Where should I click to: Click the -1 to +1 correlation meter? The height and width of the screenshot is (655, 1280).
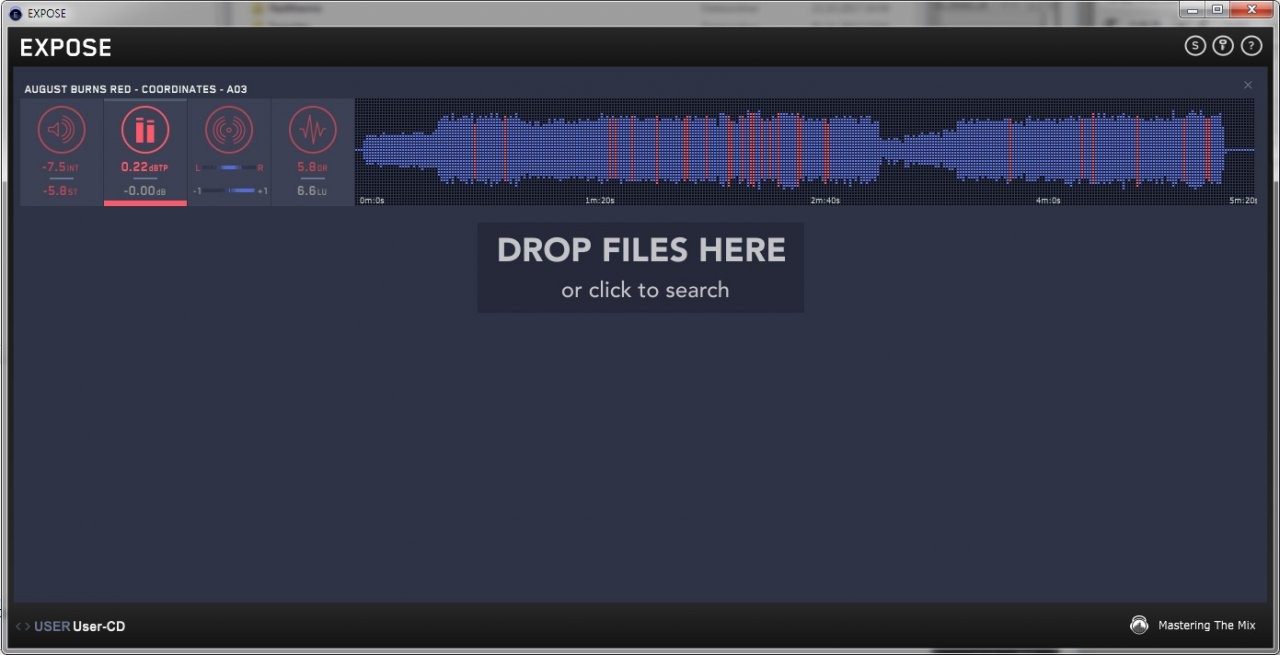[229, 190]
